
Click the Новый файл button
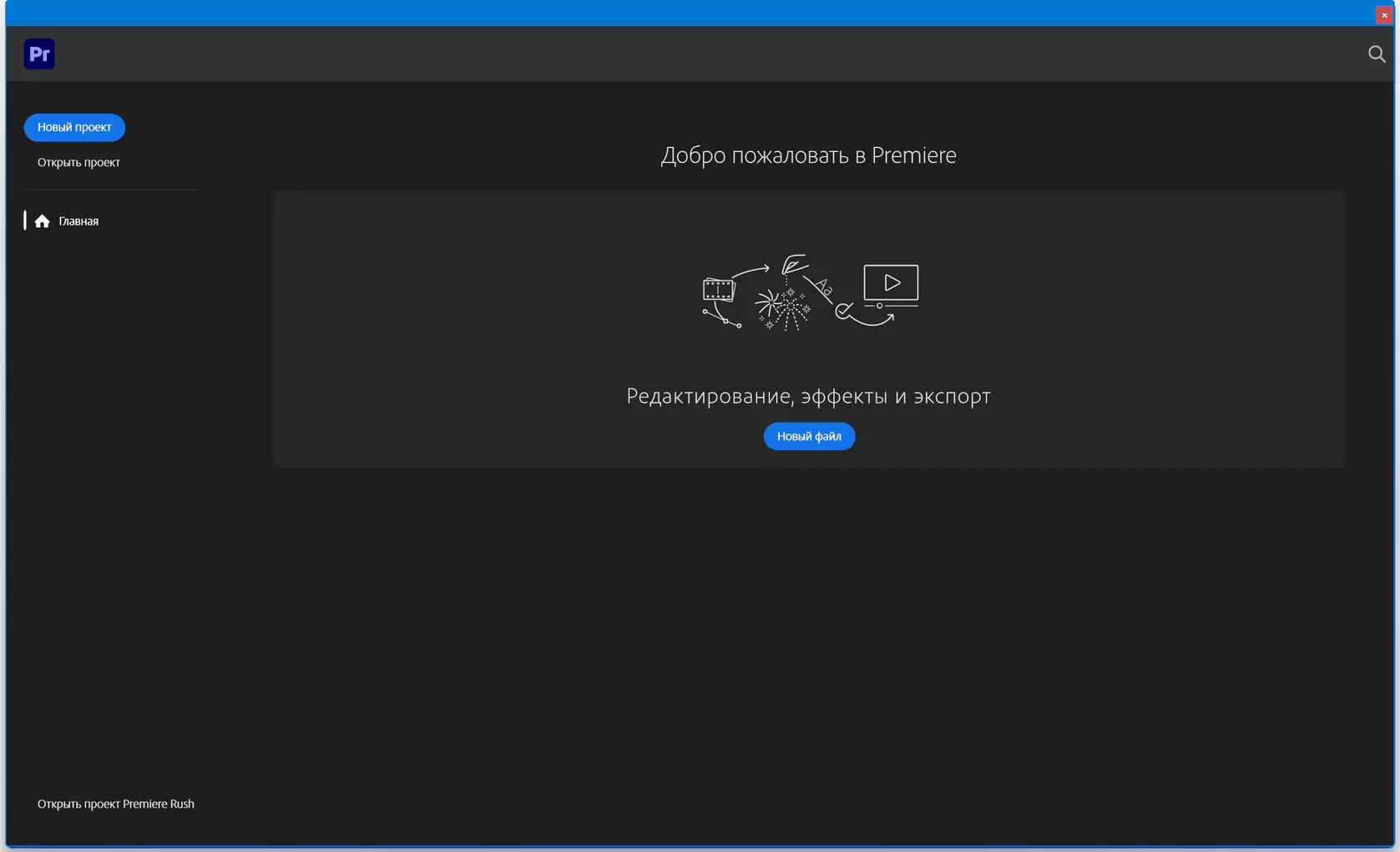pos(809,436)
